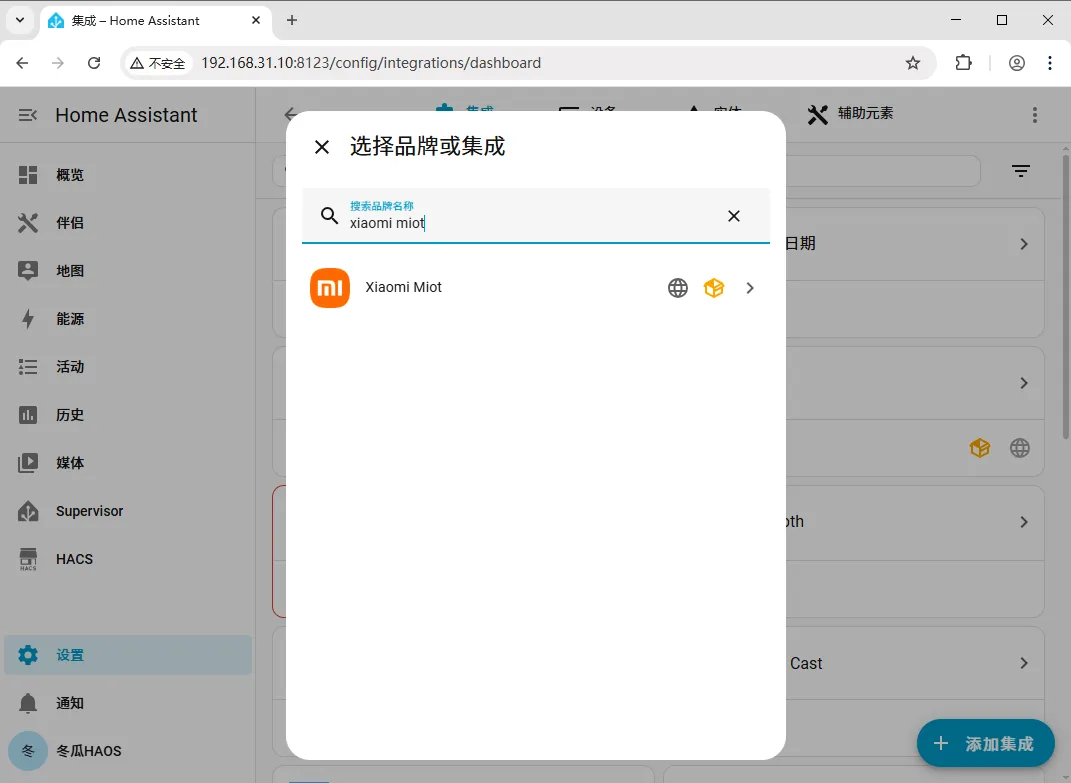Open a new browser tab
This screenshot has width=1071, height=783.
pos(292,20)
